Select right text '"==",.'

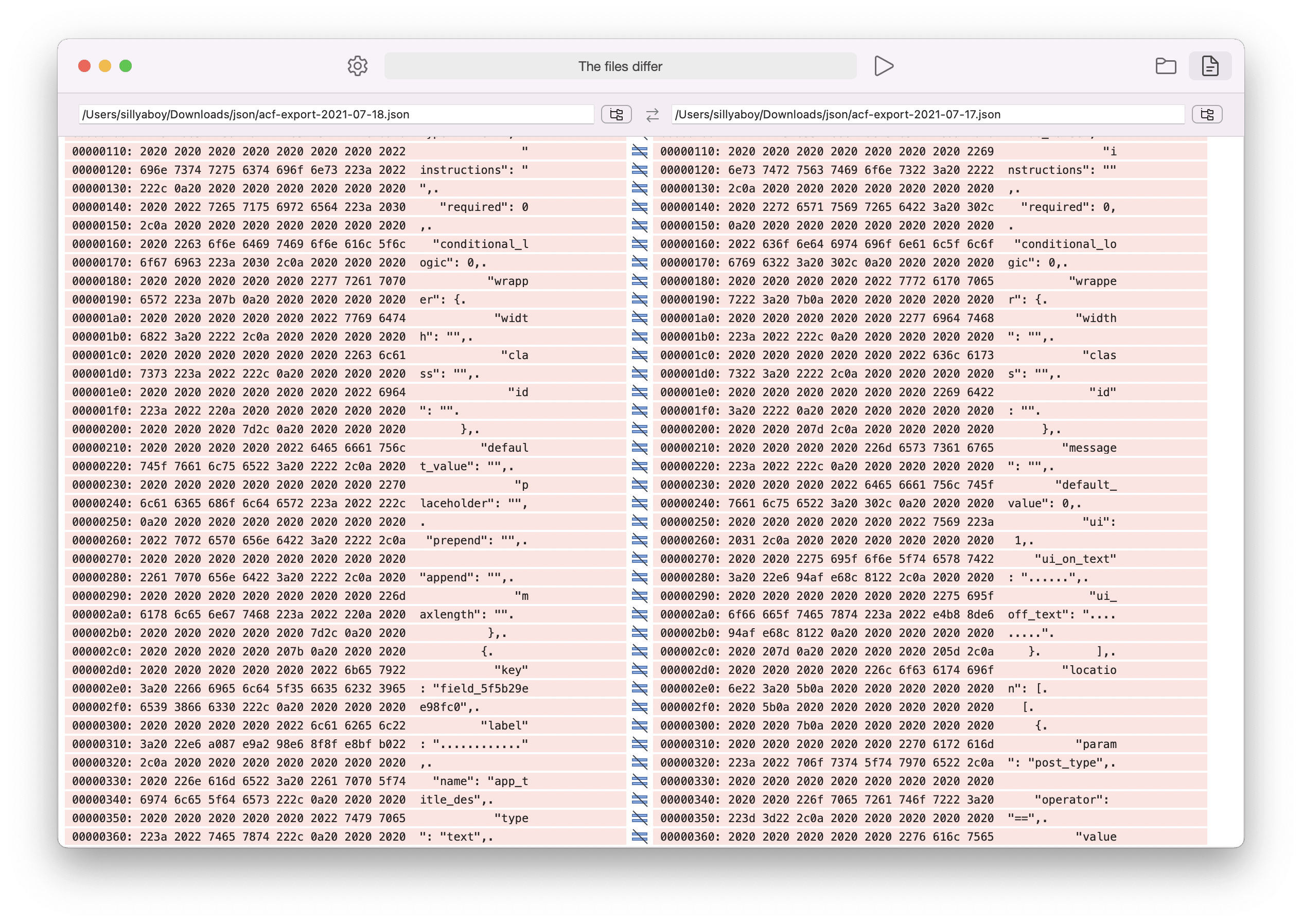pos(1028,818)
